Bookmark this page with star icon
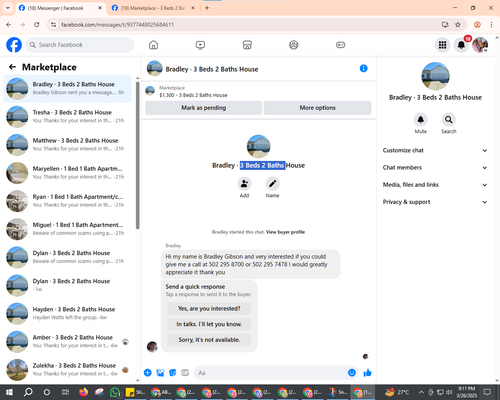 [458, 24]
